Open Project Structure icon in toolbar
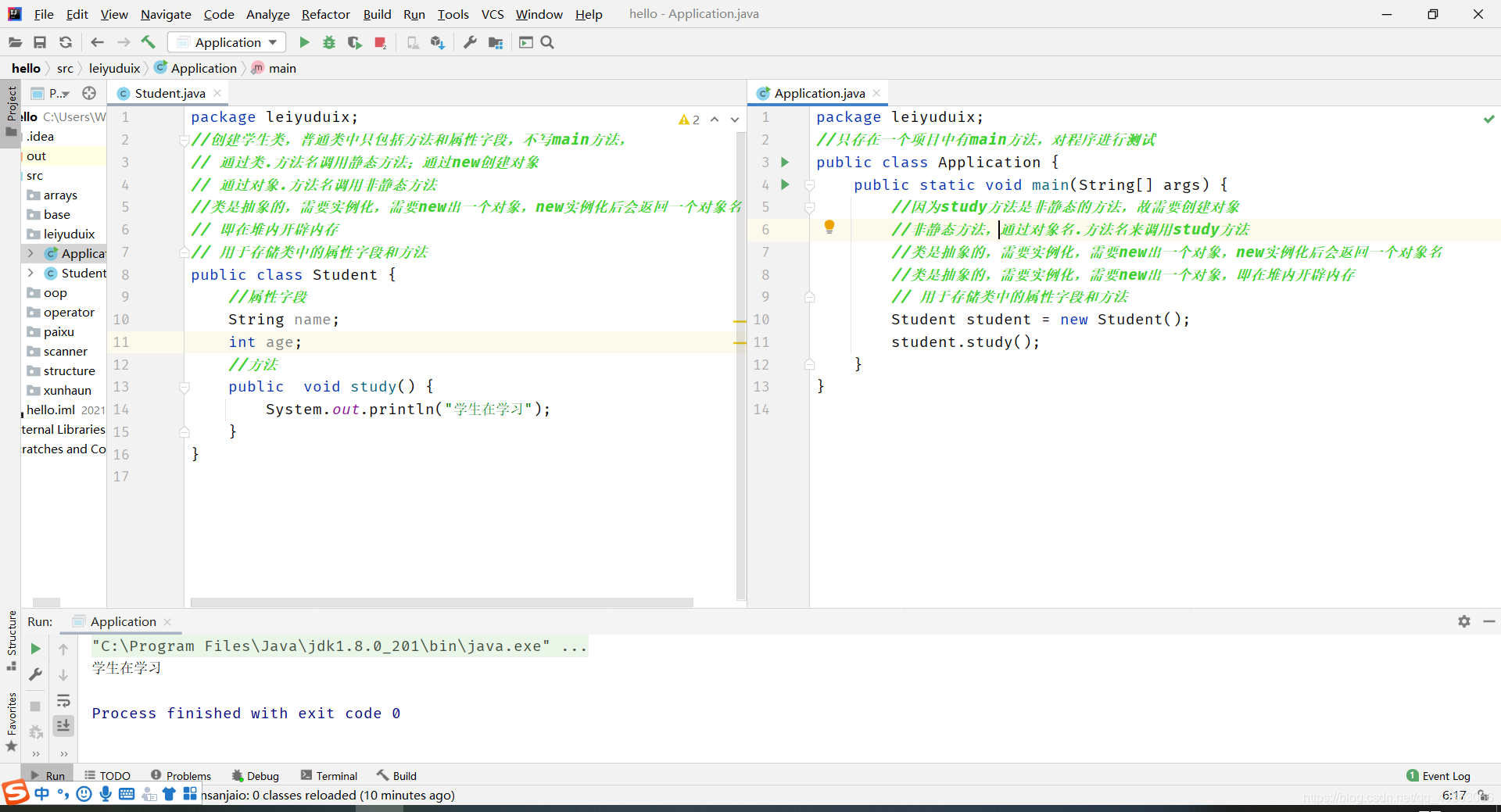 [496, 43]
